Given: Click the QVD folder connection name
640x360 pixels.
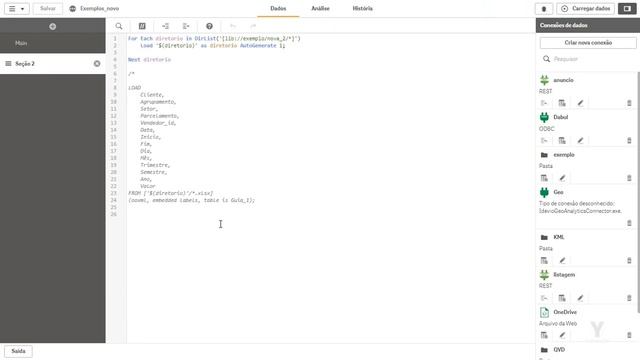Looking at the screenshot, I should [x=559, y=350].
